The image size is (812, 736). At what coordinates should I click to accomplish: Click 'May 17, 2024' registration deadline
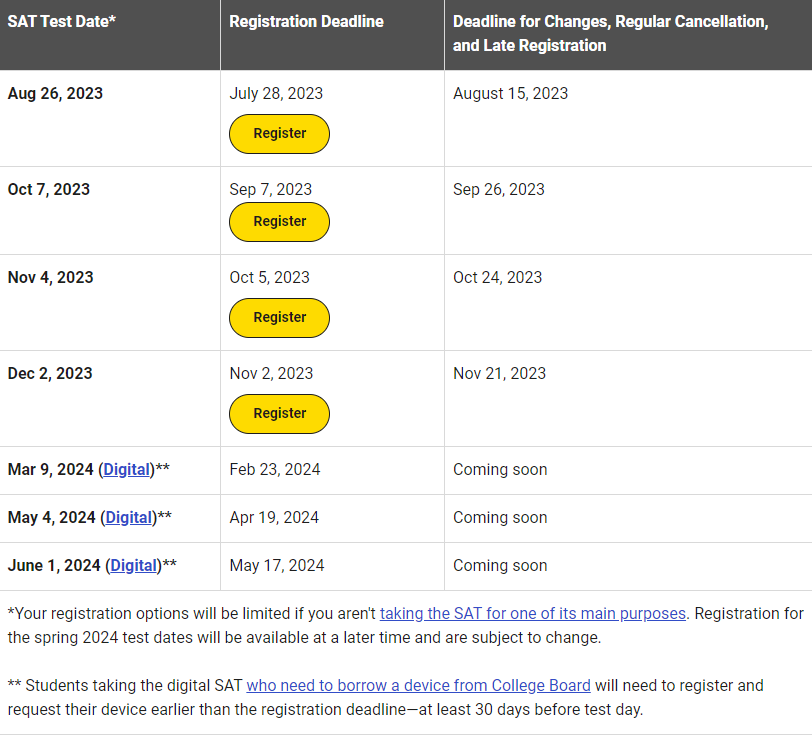277,565
